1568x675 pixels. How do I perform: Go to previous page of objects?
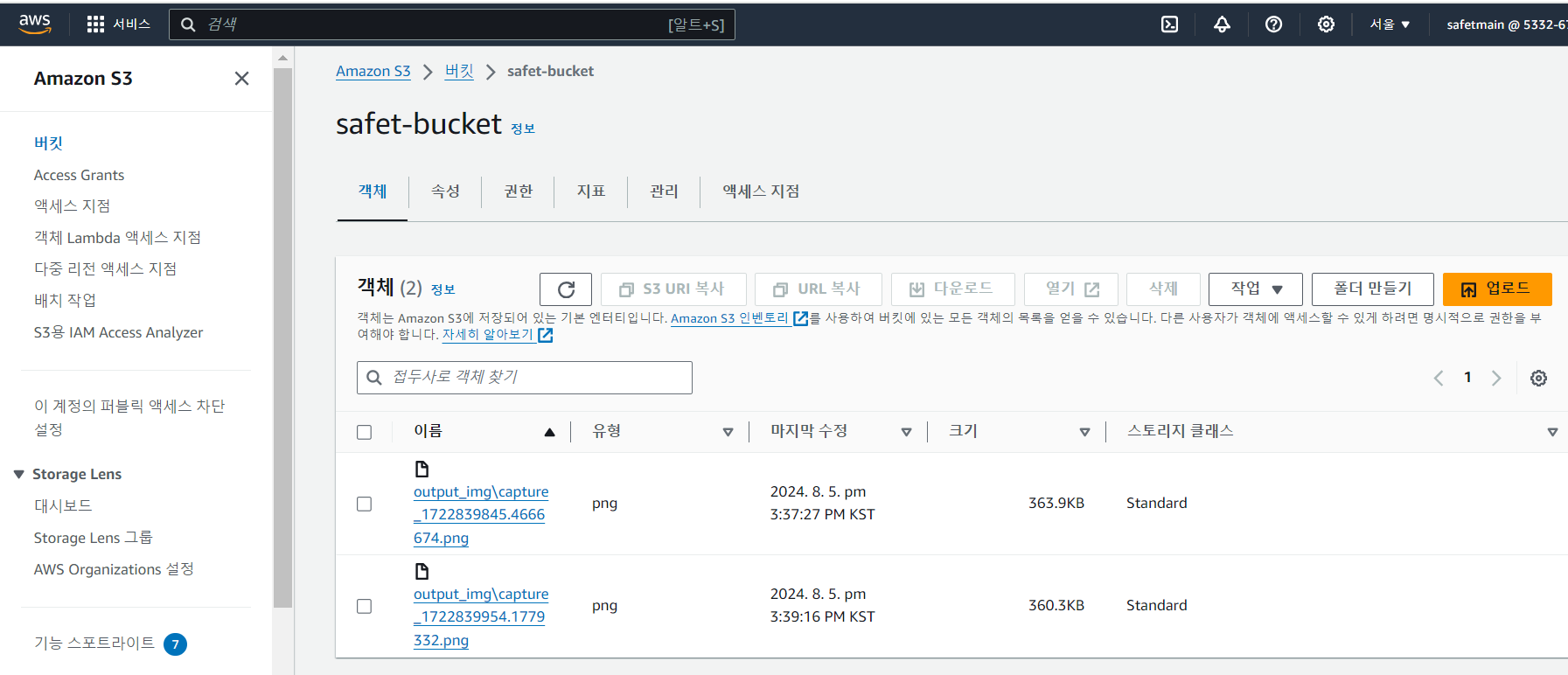coord(1439,378)
